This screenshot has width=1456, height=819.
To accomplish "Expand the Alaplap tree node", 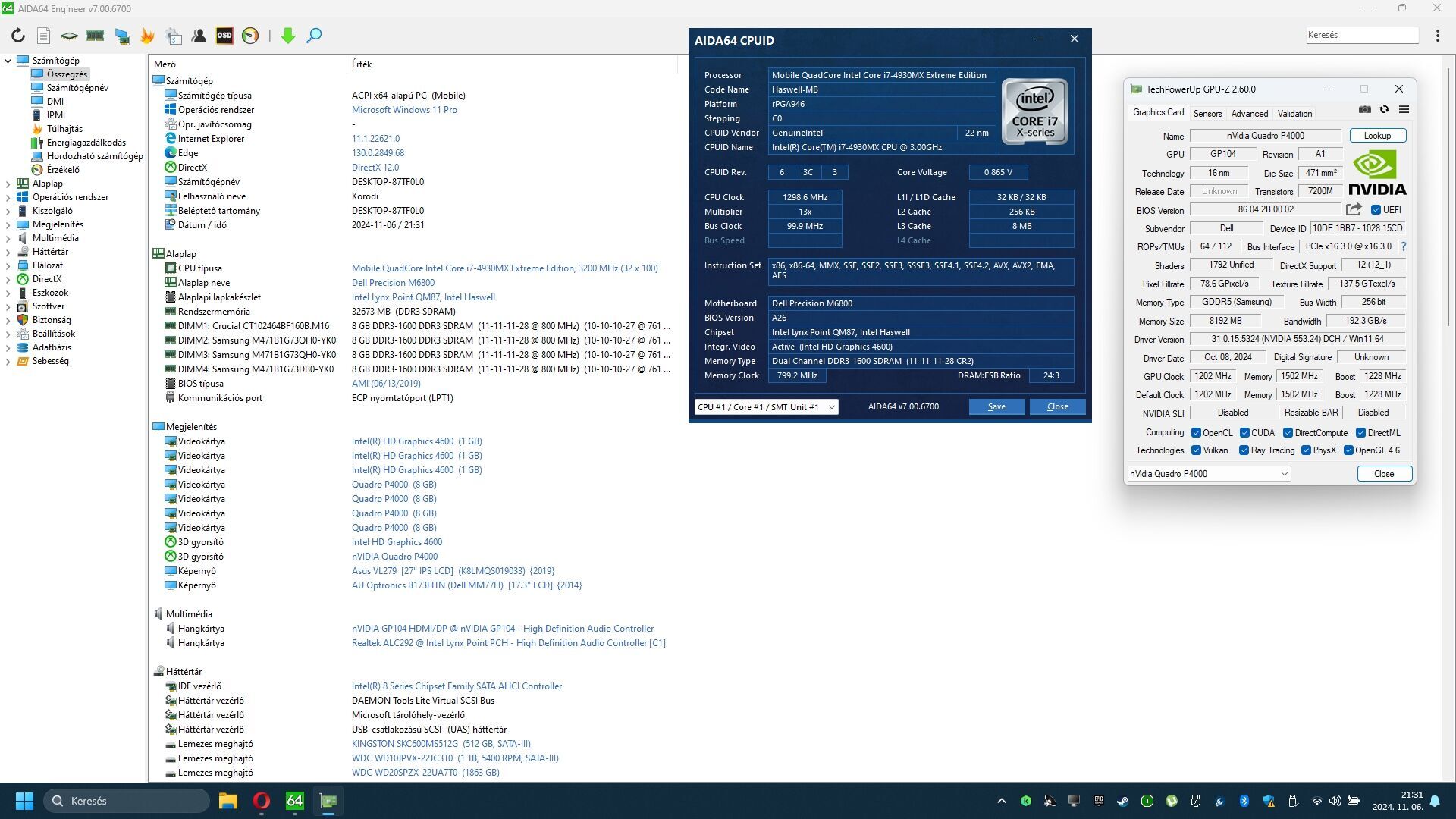I will tap(8, 184).
